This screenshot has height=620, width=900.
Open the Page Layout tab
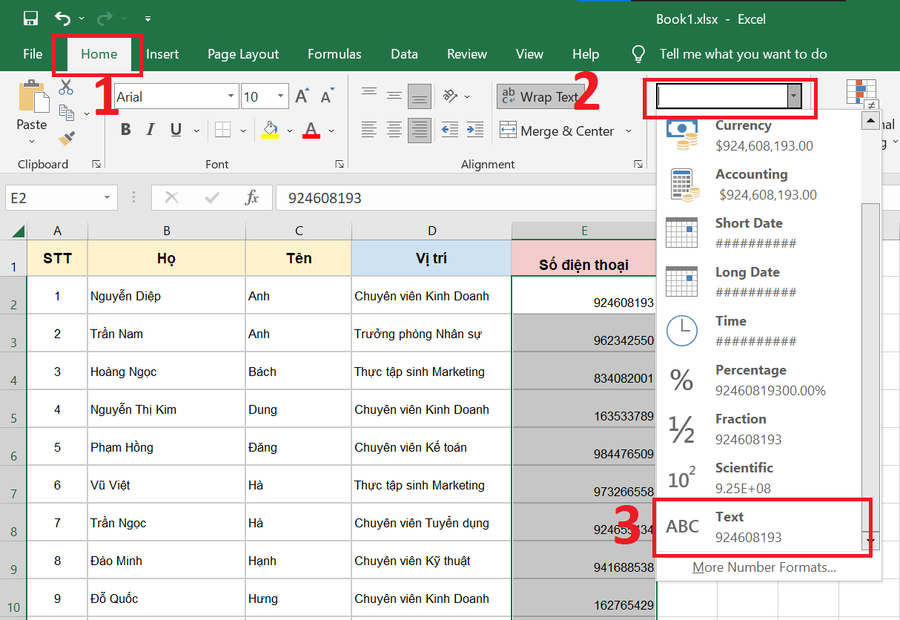pyautogui.click(x=243, y=54)
